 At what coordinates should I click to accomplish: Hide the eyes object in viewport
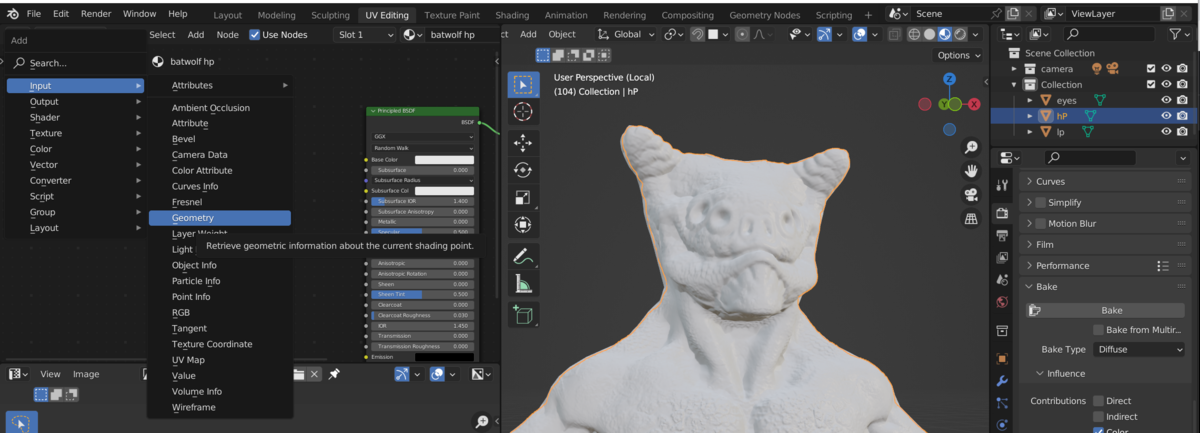1166,100
